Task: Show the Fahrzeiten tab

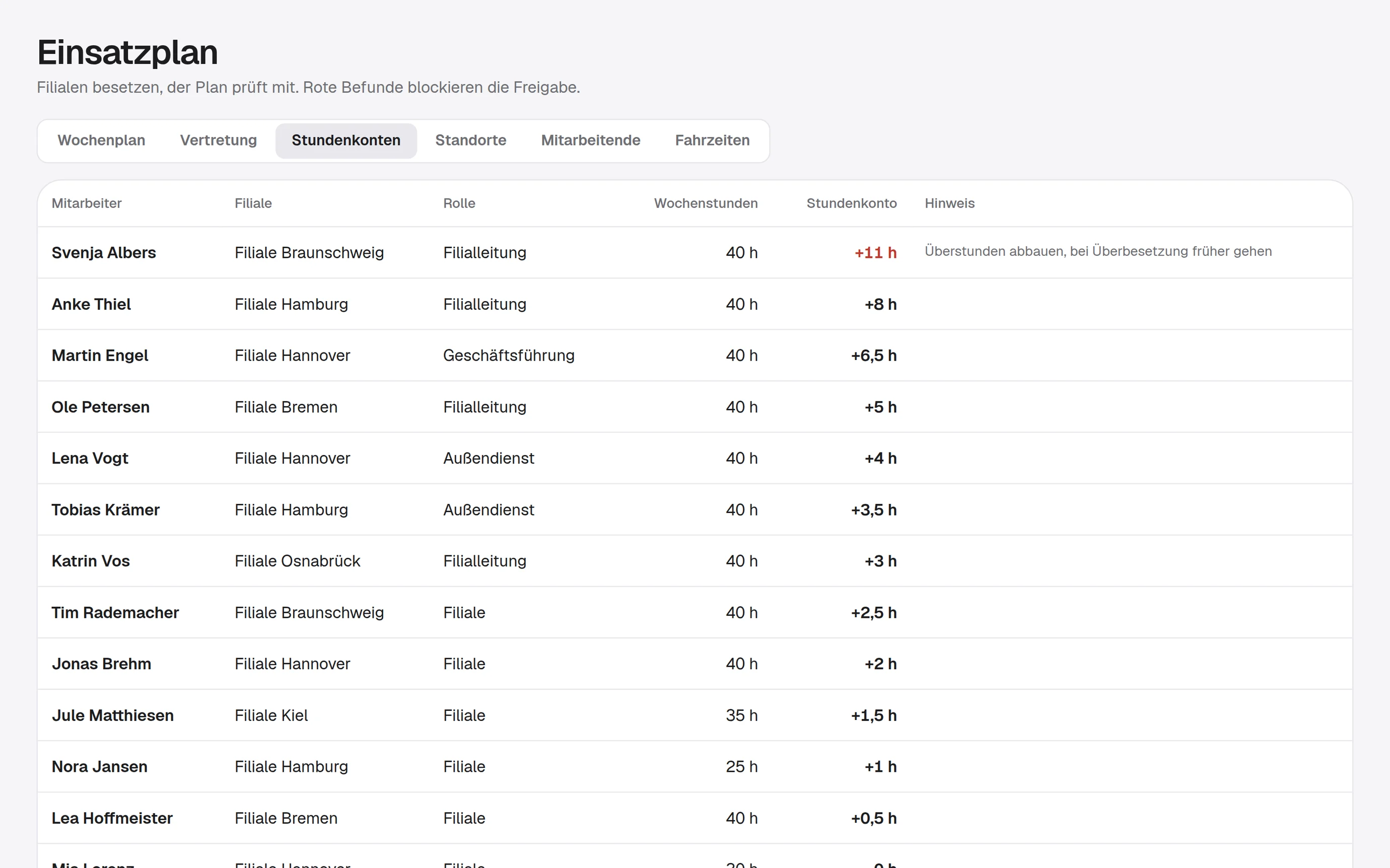Action: [712, 140]
